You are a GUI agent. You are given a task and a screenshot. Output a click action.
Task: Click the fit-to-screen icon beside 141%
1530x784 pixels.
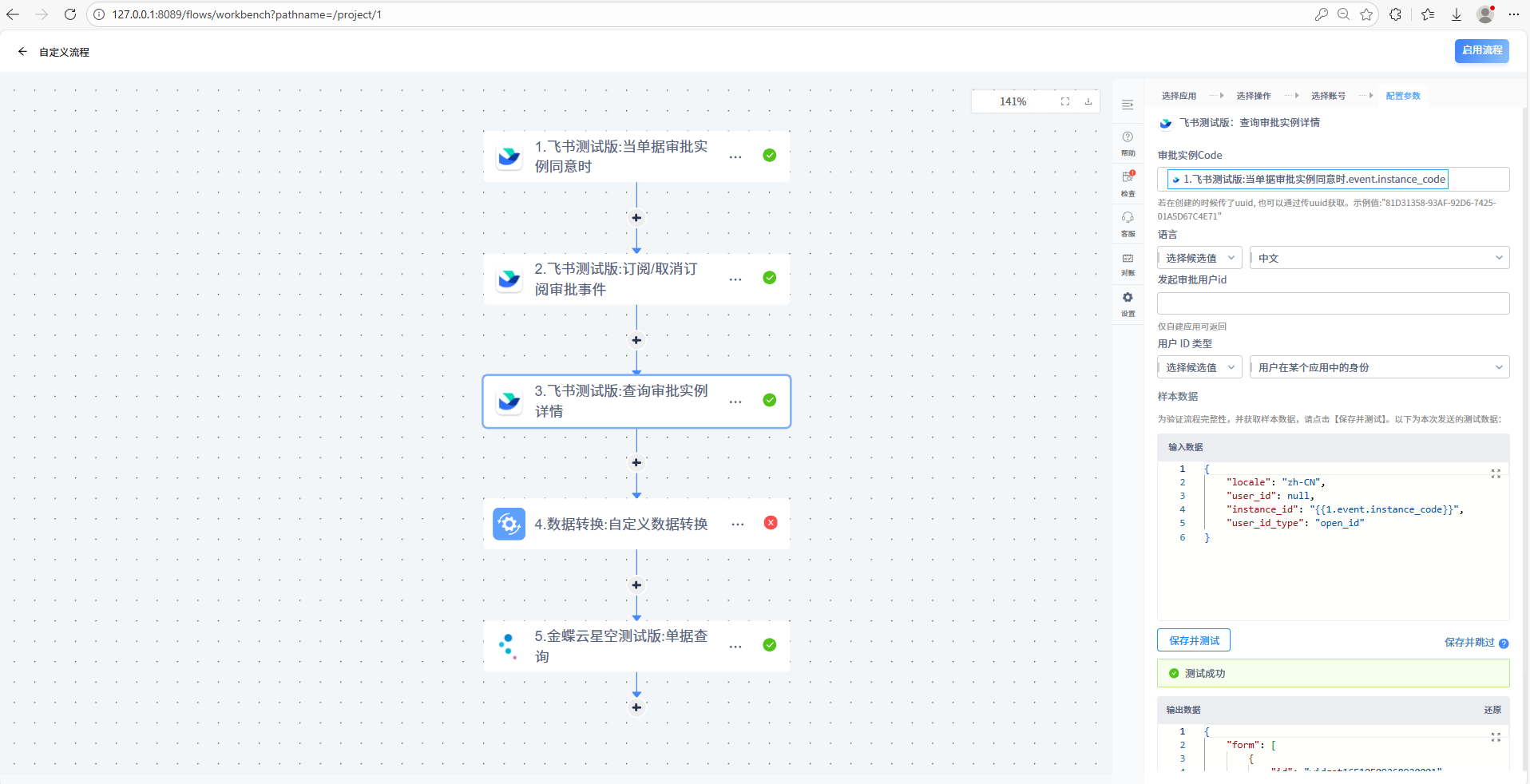pyautogui.click(x=1064, y=101)
